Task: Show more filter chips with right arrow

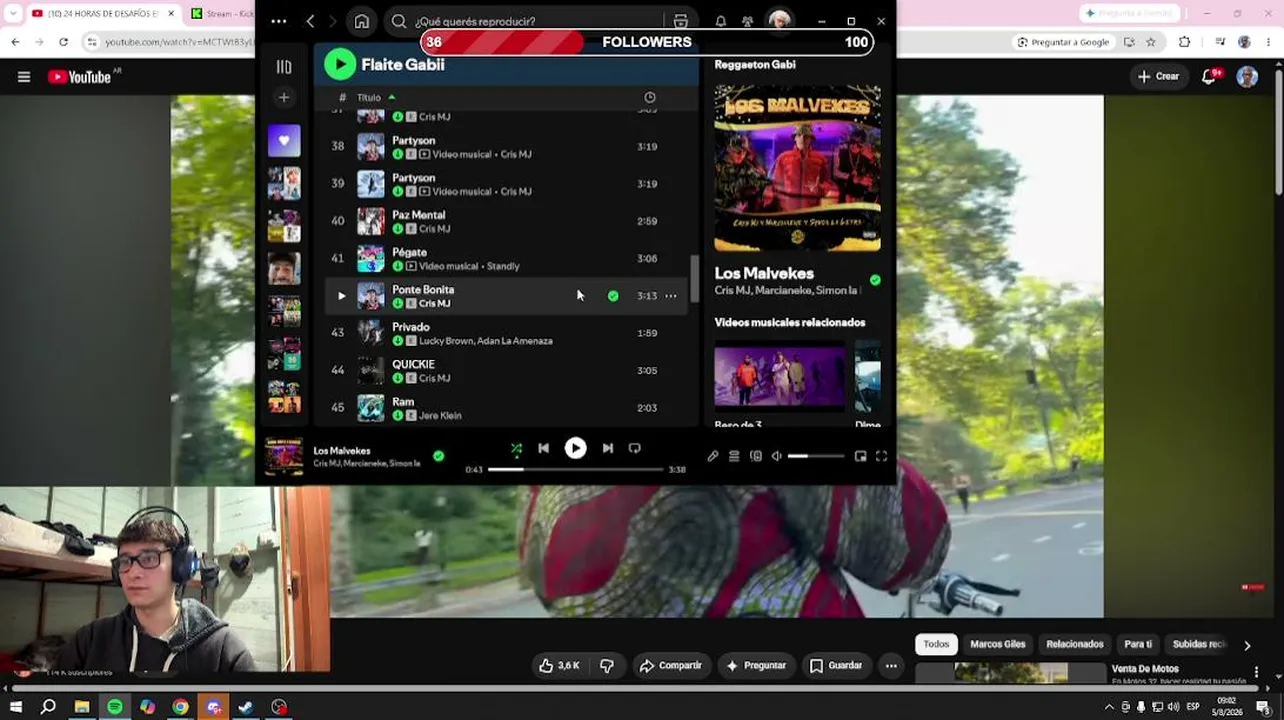Action: pyautogui.click(x=1247, y=646)
